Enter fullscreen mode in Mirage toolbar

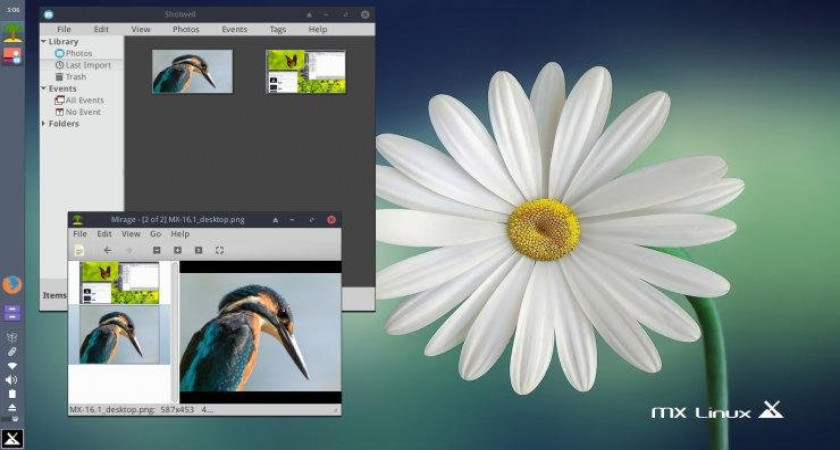coord(219,250)
